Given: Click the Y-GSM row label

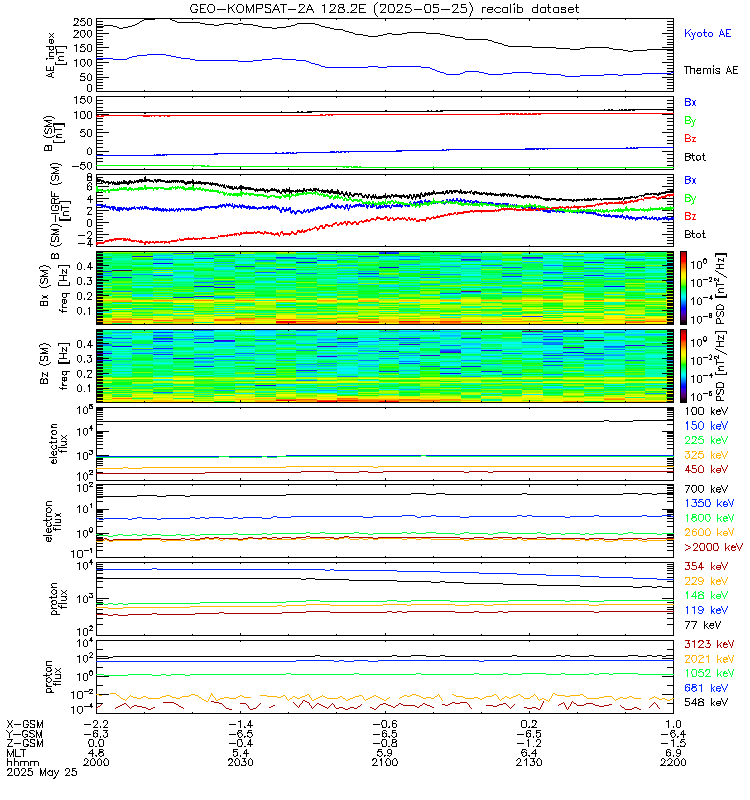Looking at the screenshot, I should [25, 734].
